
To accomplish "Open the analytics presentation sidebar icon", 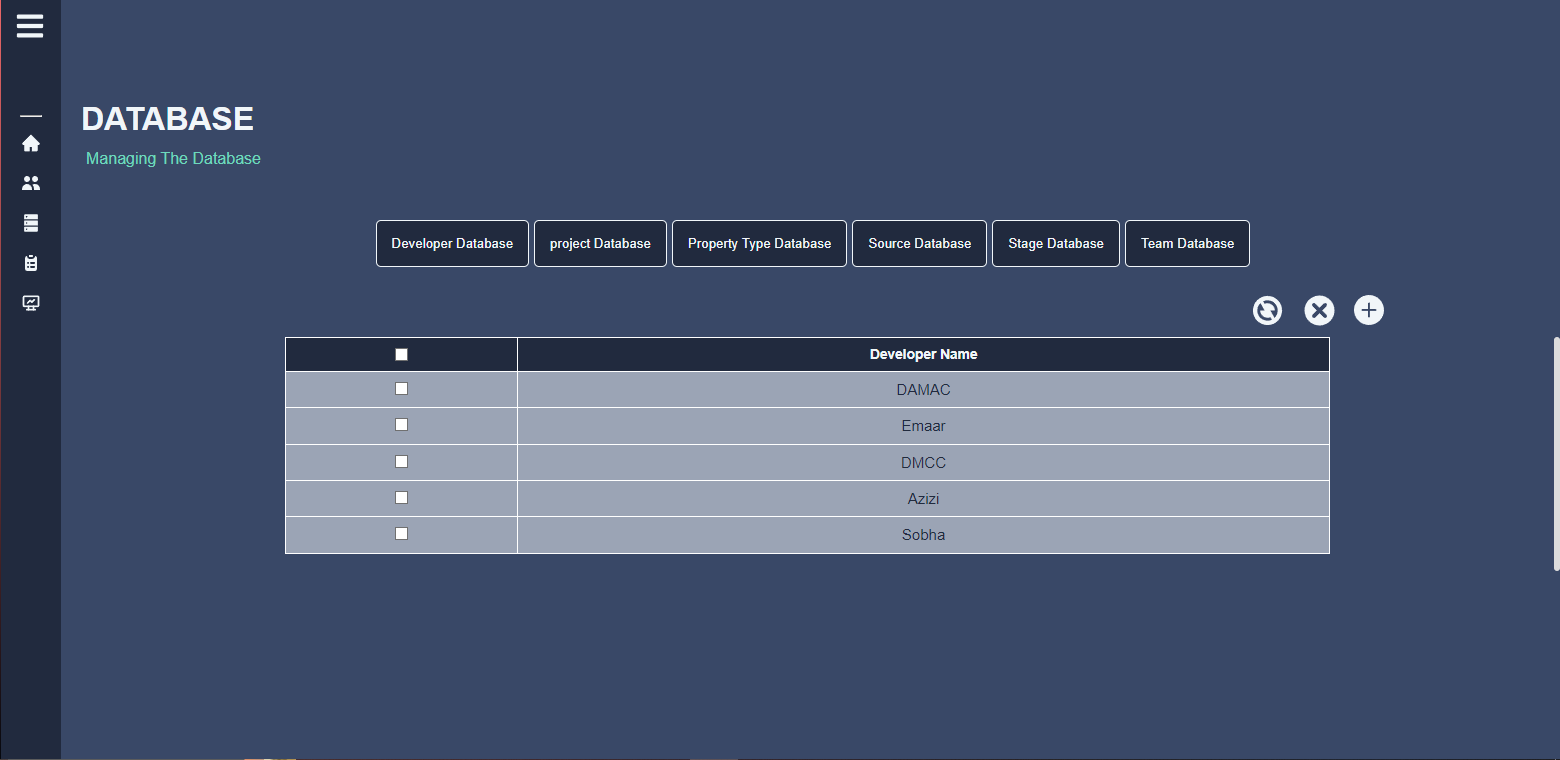I will pos(31,303).
